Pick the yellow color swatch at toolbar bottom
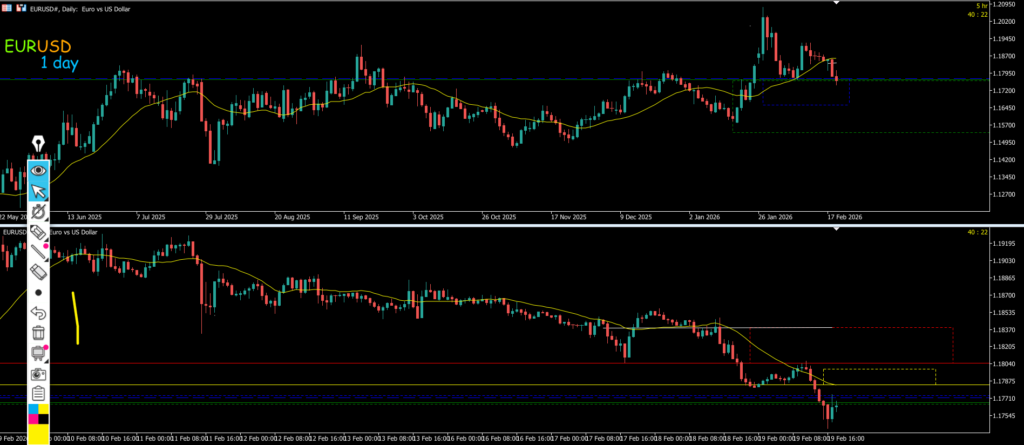1024x445 pixels. pos(39,434)
